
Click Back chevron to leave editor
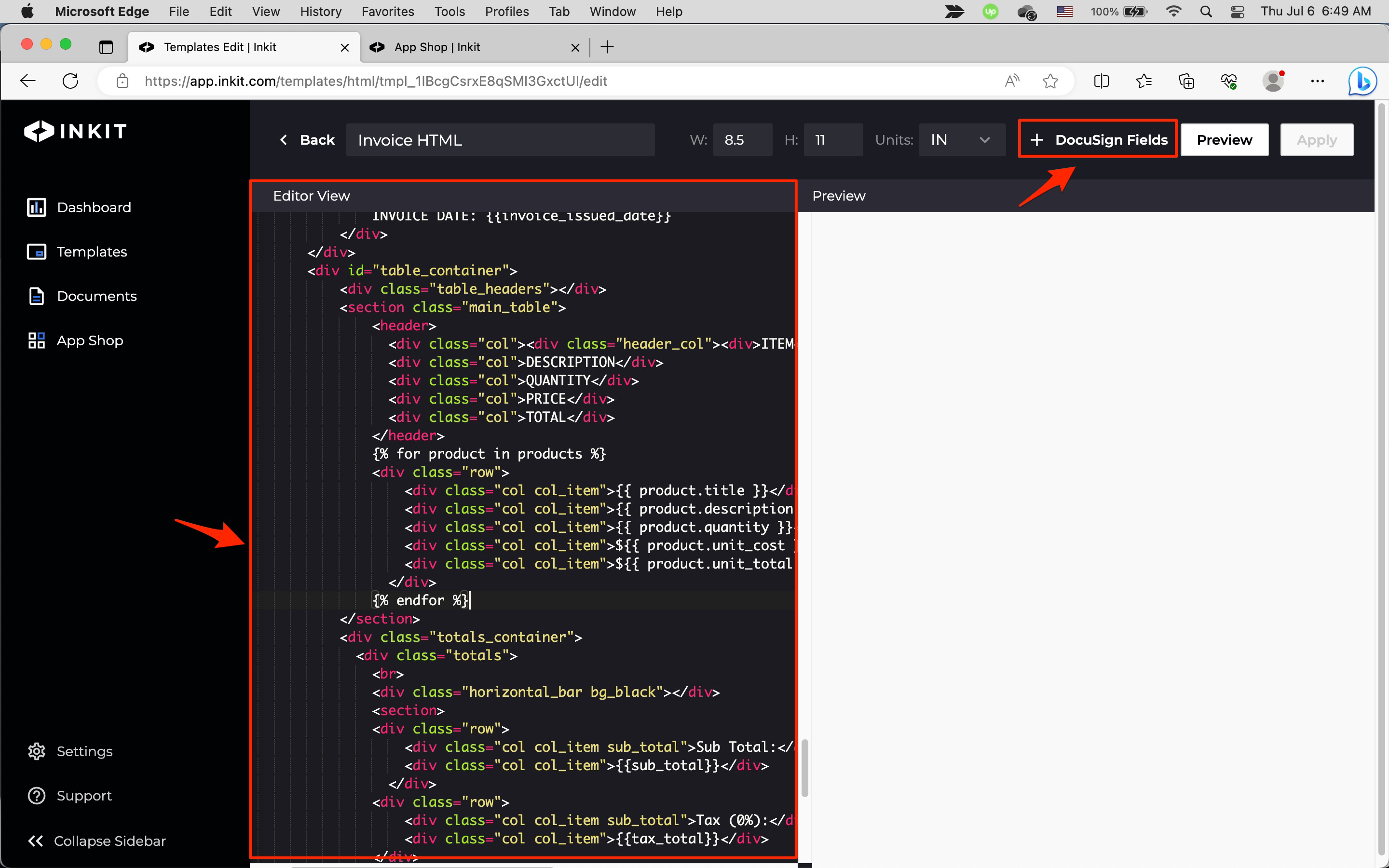[284, 139]
